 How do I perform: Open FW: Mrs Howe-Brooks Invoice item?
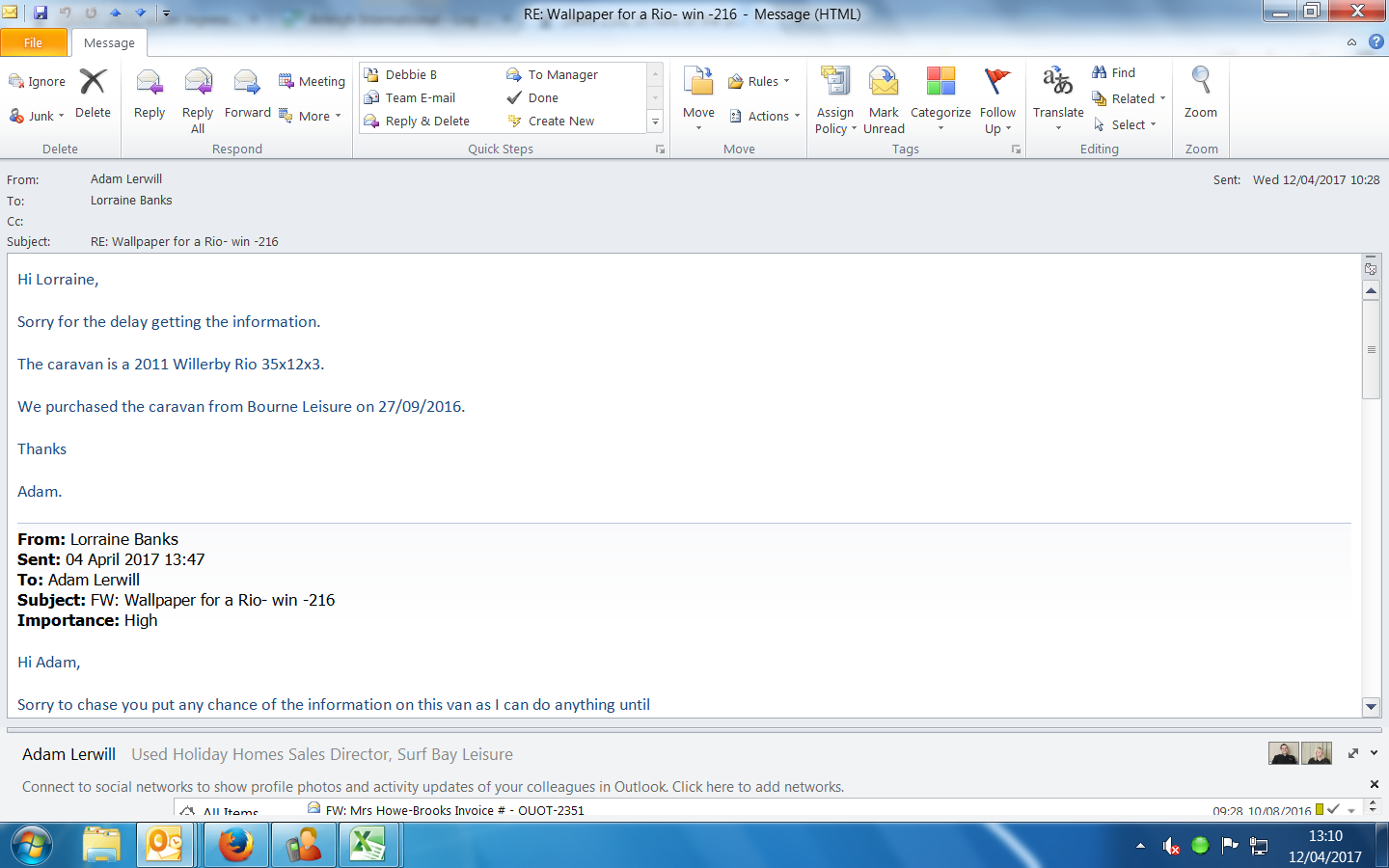pos(455,810)
